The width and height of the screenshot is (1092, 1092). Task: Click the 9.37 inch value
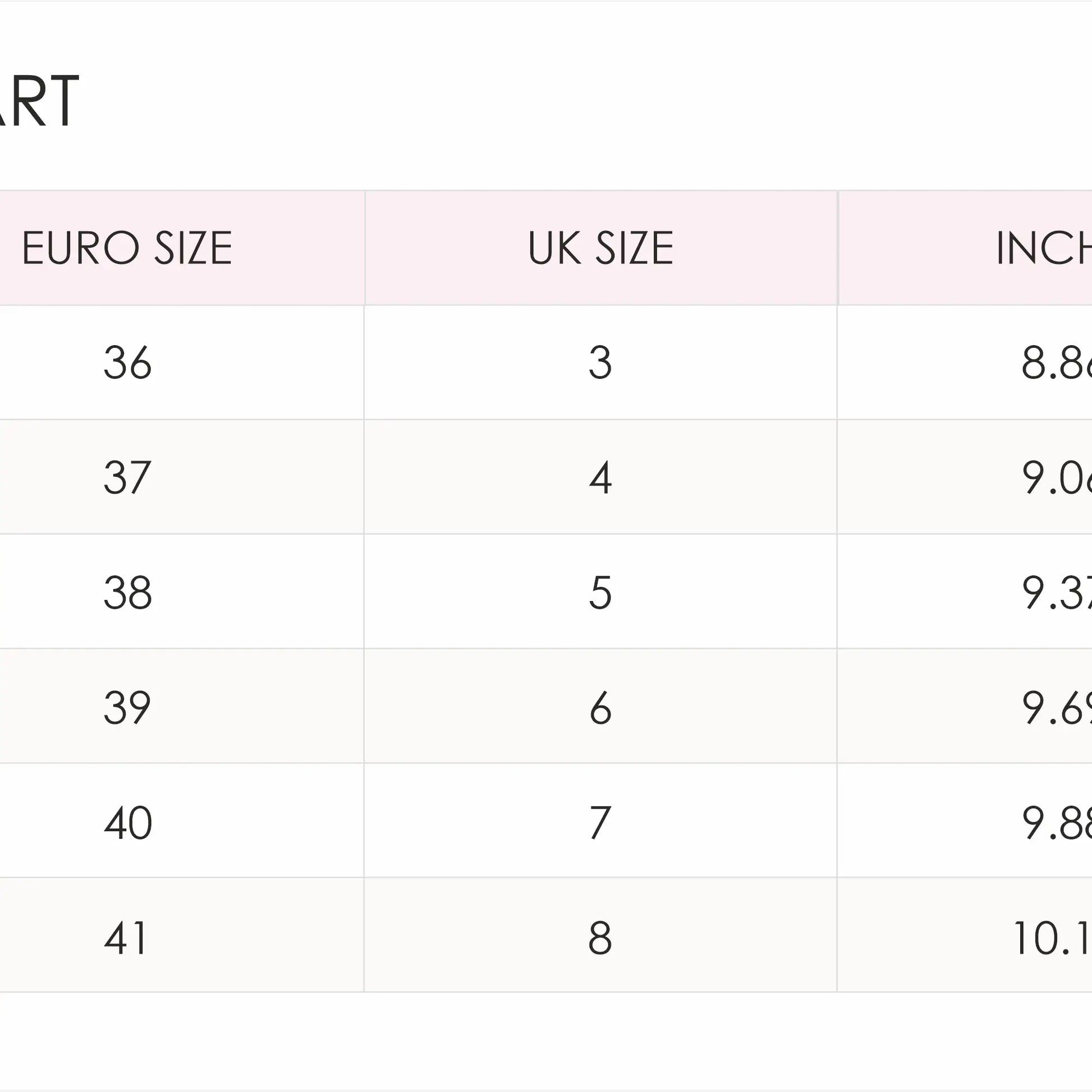point(1056,593)
